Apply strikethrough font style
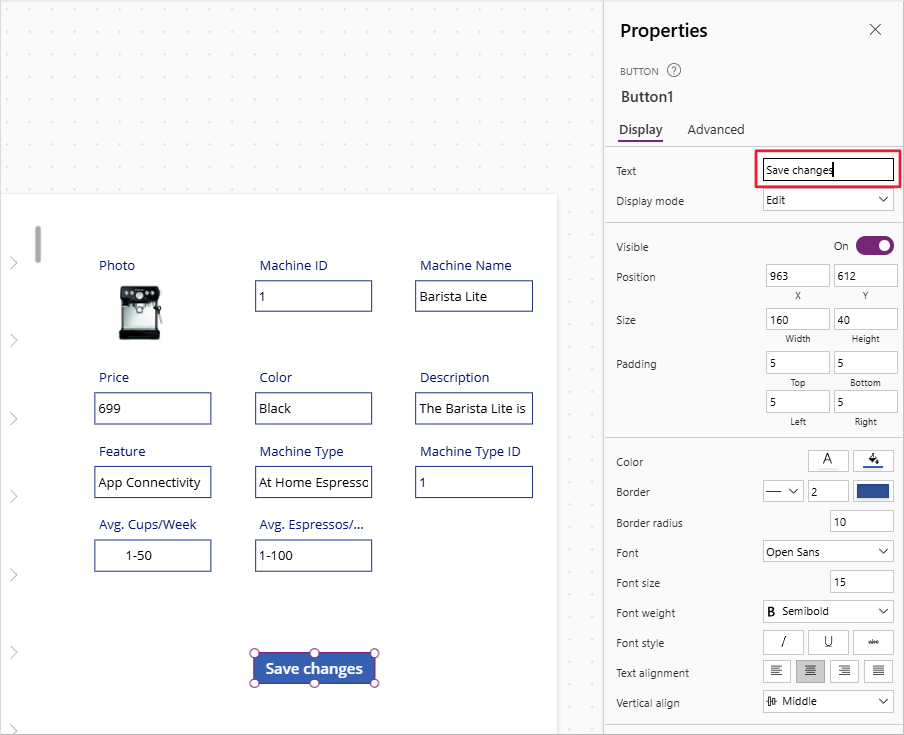 873,642
